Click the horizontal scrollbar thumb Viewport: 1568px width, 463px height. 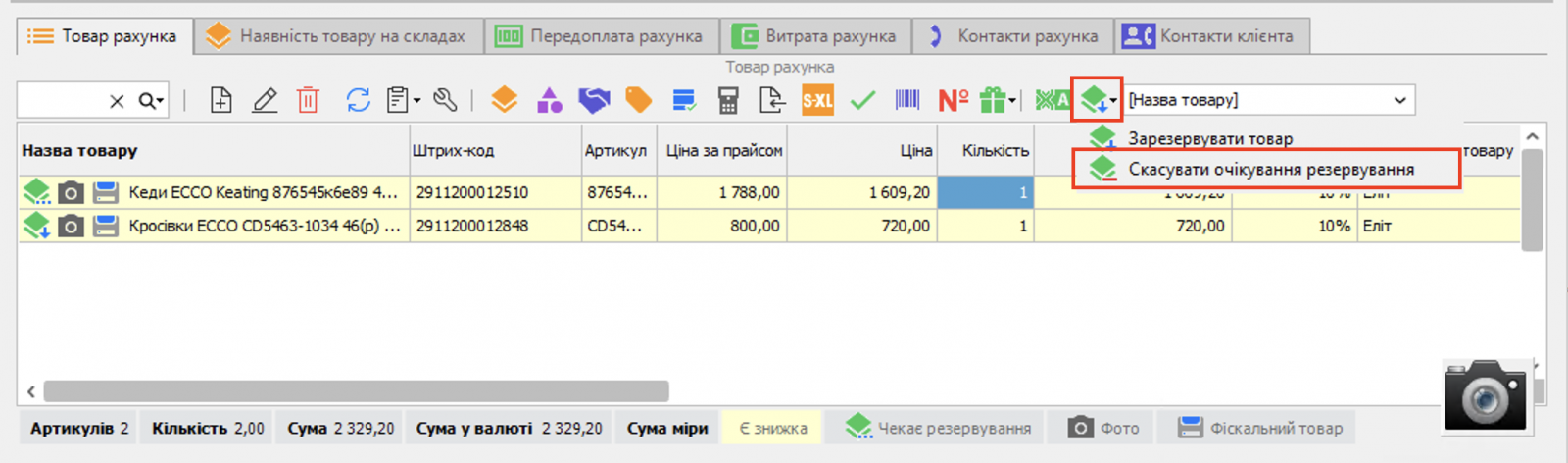click(x=356, y=391)
